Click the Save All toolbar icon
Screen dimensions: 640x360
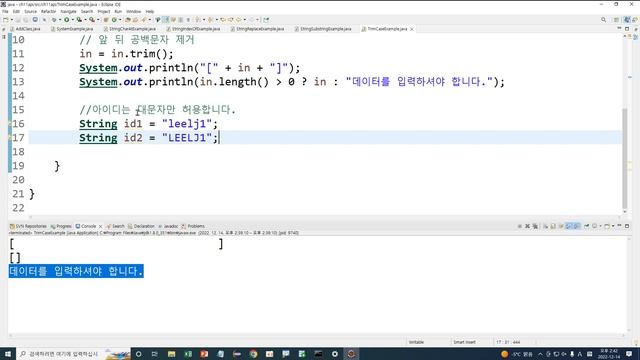[26, 20]
